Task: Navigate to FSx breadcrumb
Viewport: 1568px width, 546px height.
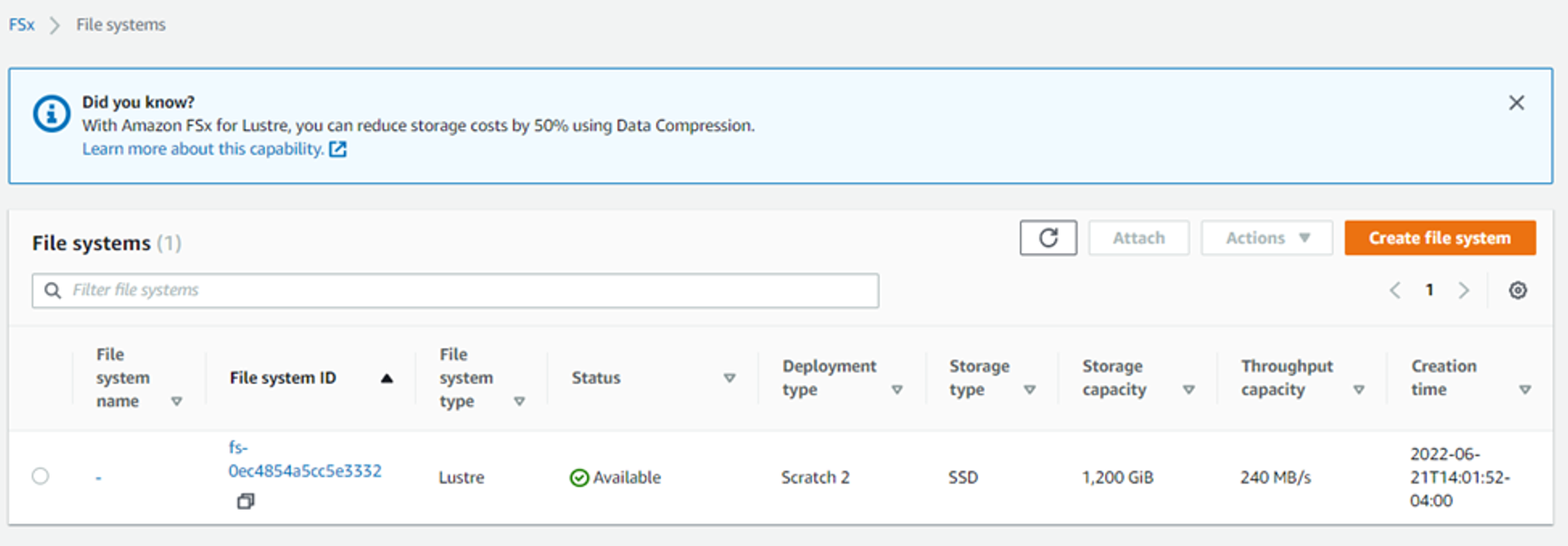Action: pos(22,24)
